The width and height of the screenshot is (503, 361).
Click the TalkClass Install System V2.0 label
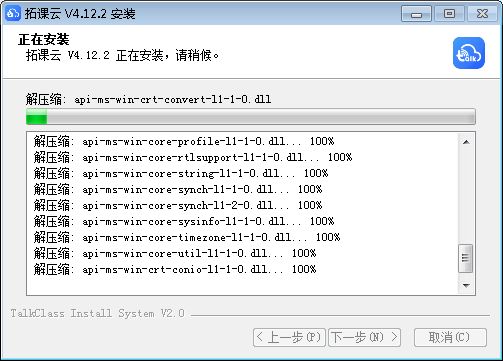coord(97,313)
